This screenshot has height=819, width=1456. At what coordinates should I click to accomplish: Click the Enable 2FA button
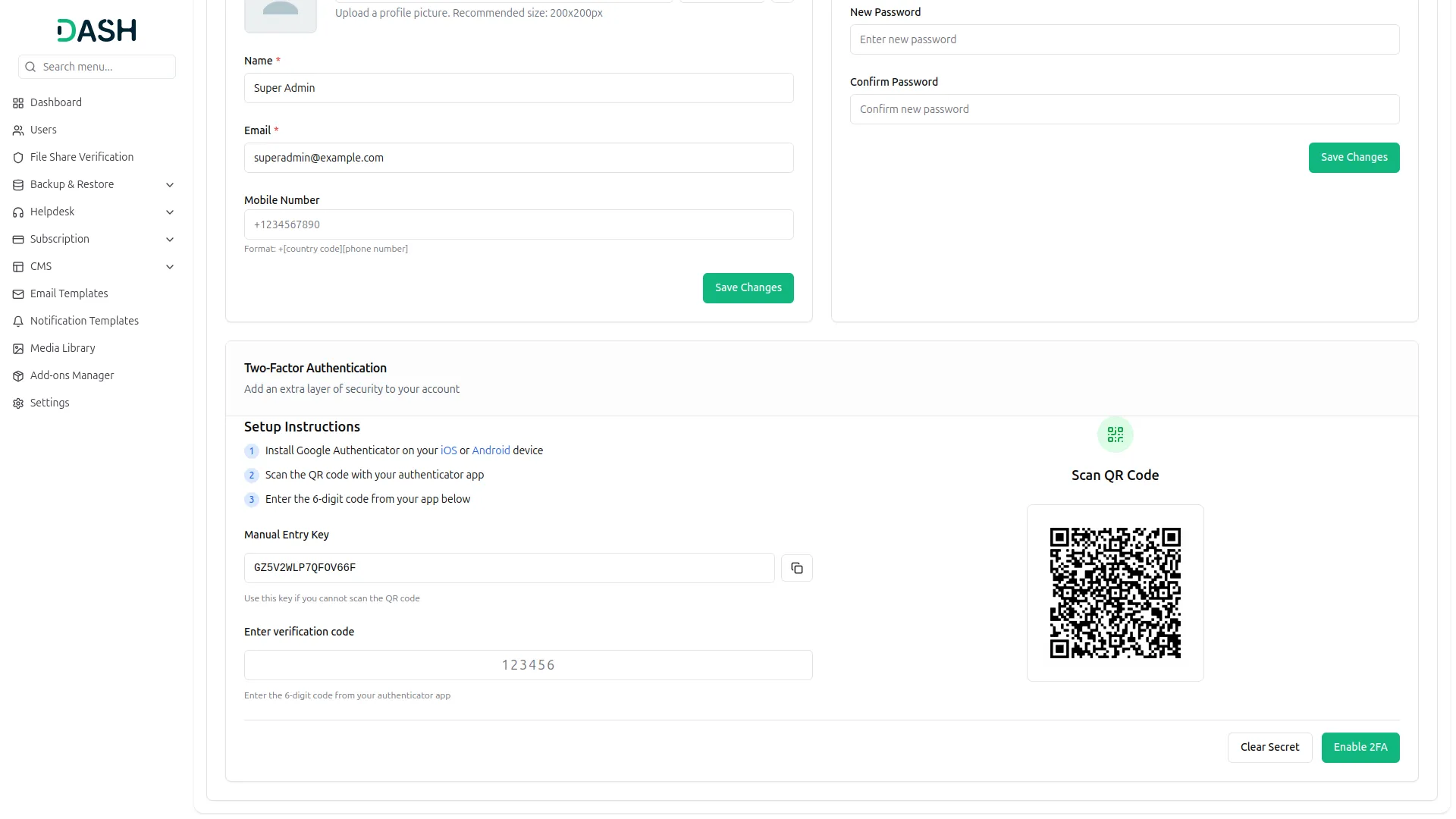pos(1360,747)
